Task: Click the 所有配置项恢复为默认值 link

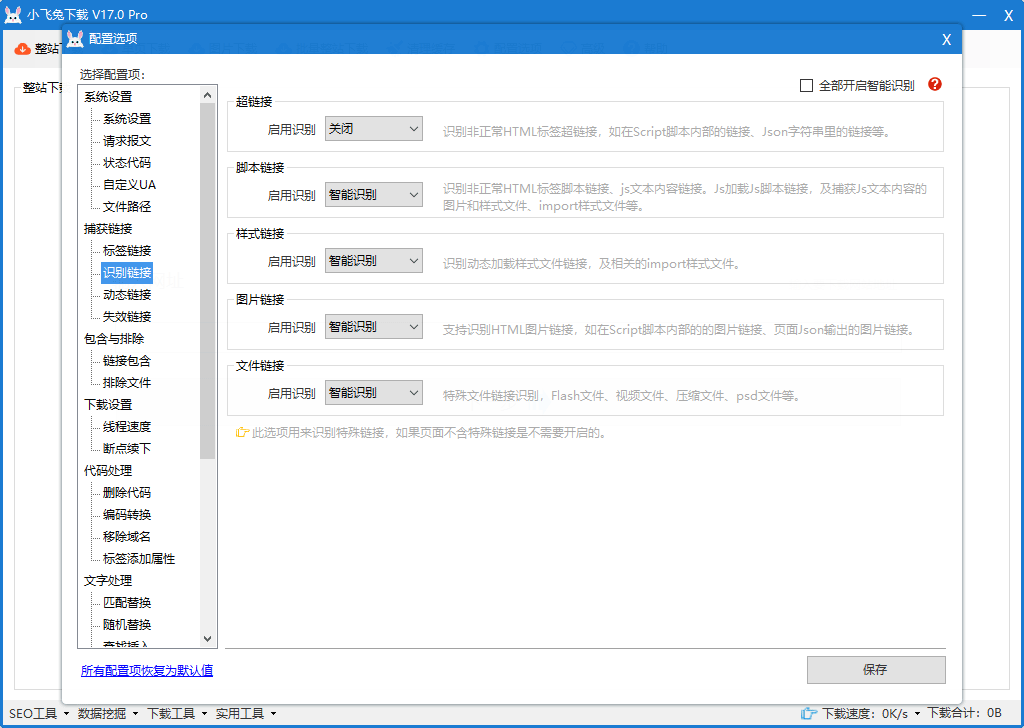Action: (x=147, y=670)
